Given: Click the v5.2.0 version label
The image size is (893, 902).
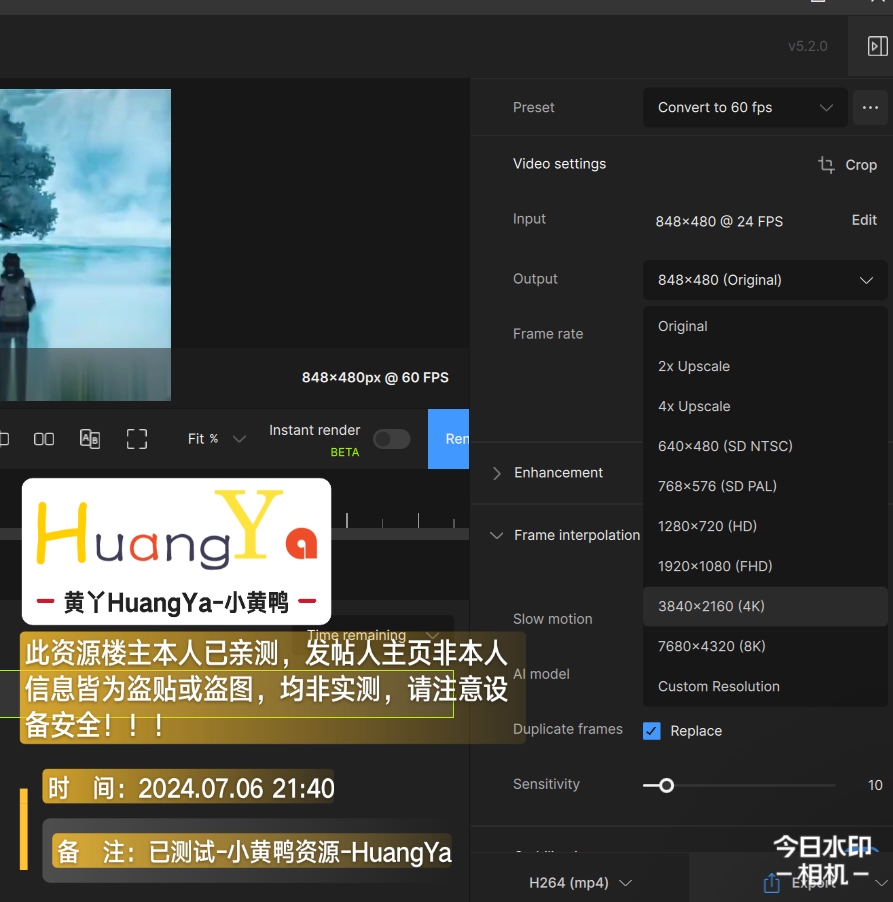Looking at the screenshot, I should click(x=807, y=46).
